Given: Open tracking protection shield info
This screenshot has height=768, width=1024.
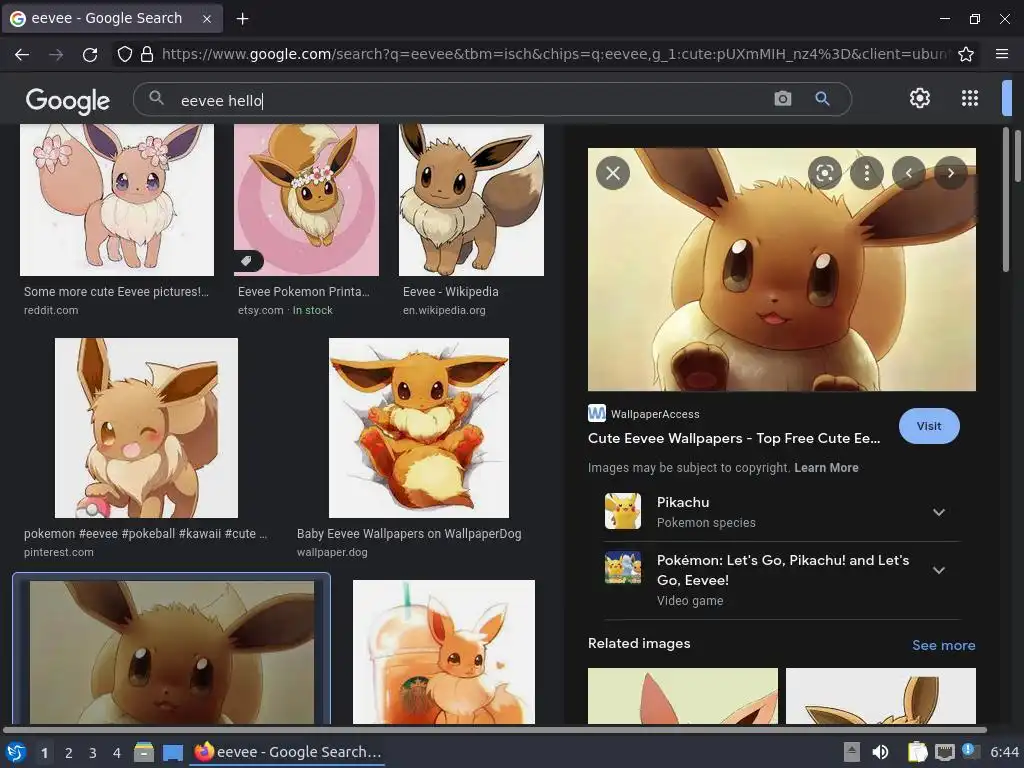Looking at the screenshot, I should click(124, 54).
